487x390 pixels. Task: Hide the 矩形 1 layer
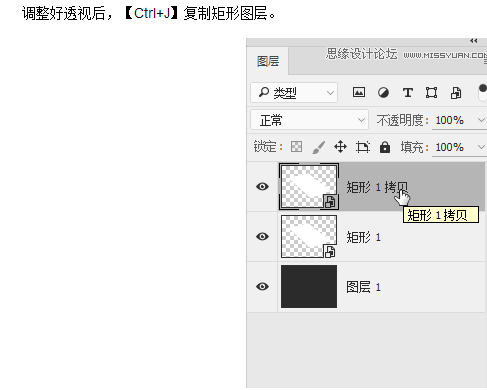pos(262,236)
